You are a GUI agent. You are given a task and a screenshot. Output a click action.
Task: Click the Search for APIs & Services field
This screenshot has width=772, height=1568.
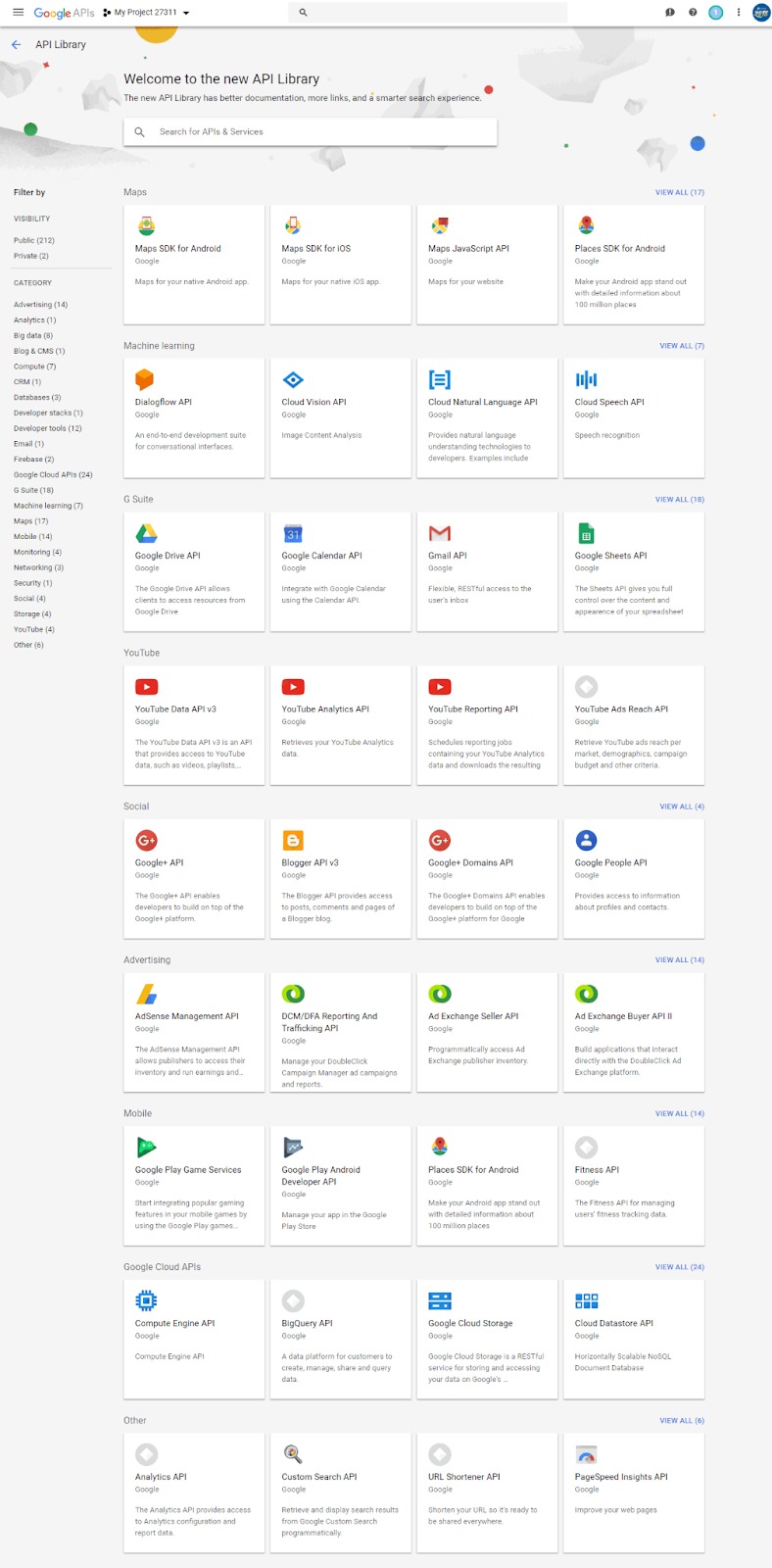(x=310, y=131)
